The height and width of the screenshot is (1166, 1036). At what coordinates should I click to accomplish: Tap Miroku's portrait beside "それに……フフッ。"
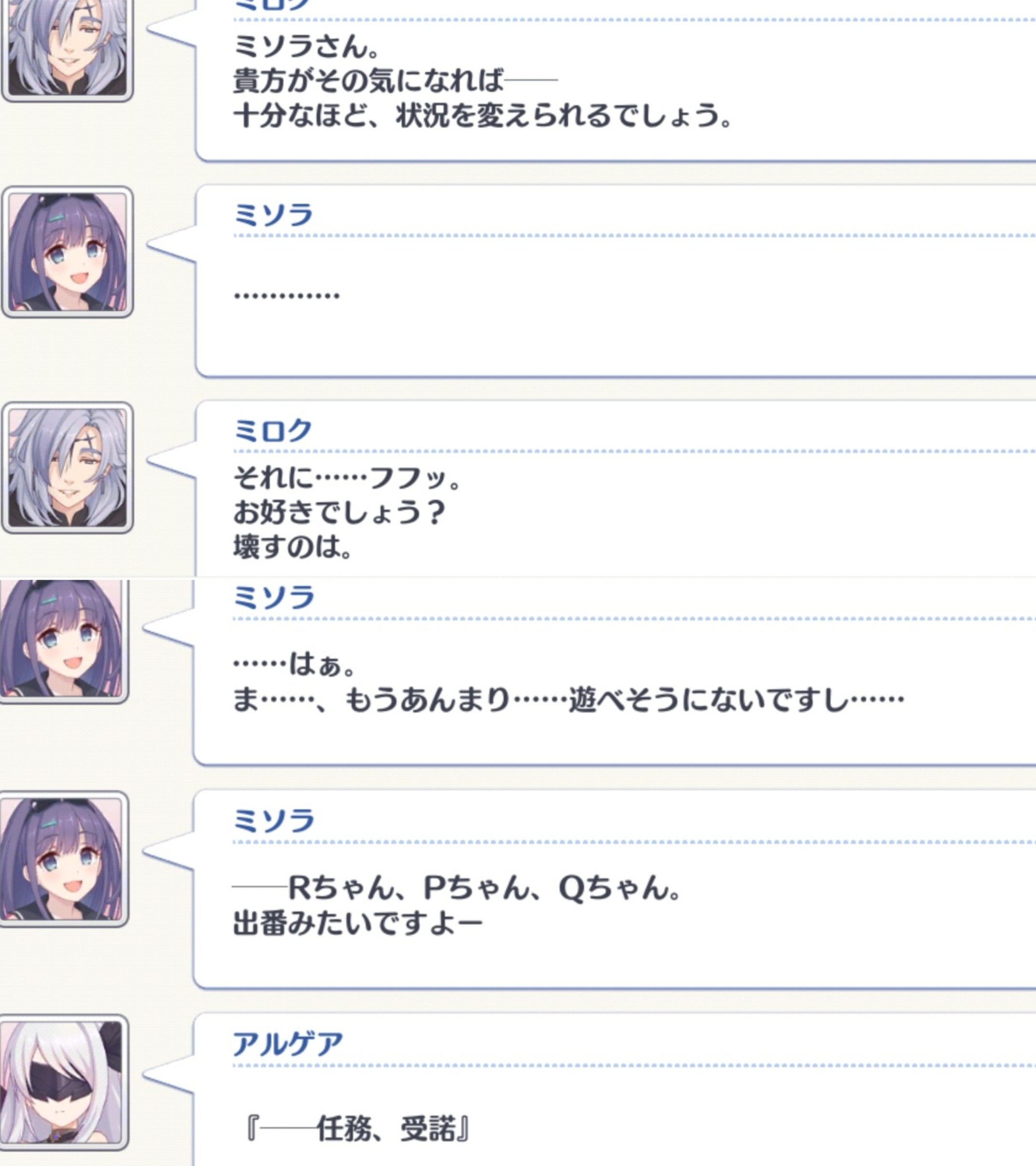(x=67, y=467)
